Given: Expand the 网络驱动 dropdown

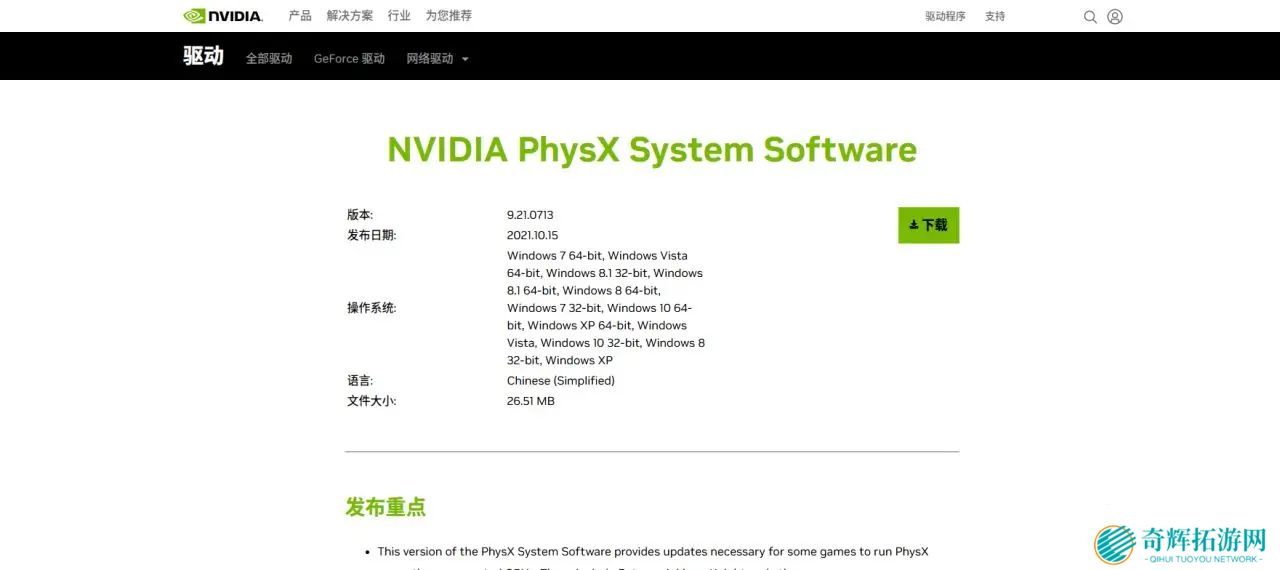Looking at the screenshot, I should point(437,59).
